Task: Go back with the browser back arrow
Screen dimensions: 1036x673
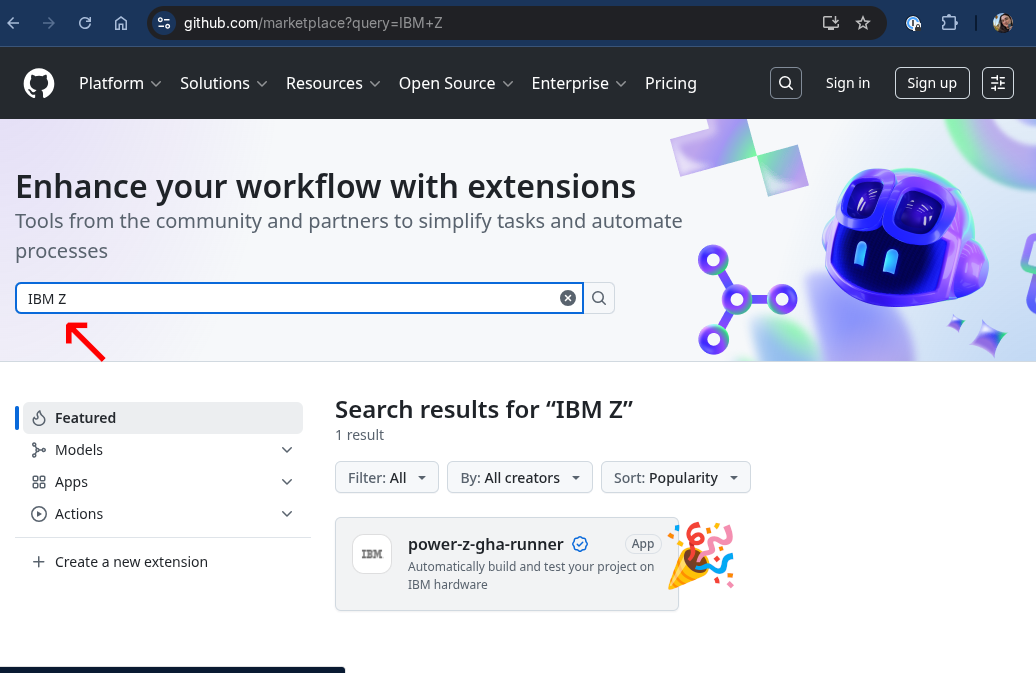Action: pyautogui.click(x=13, y=23)
